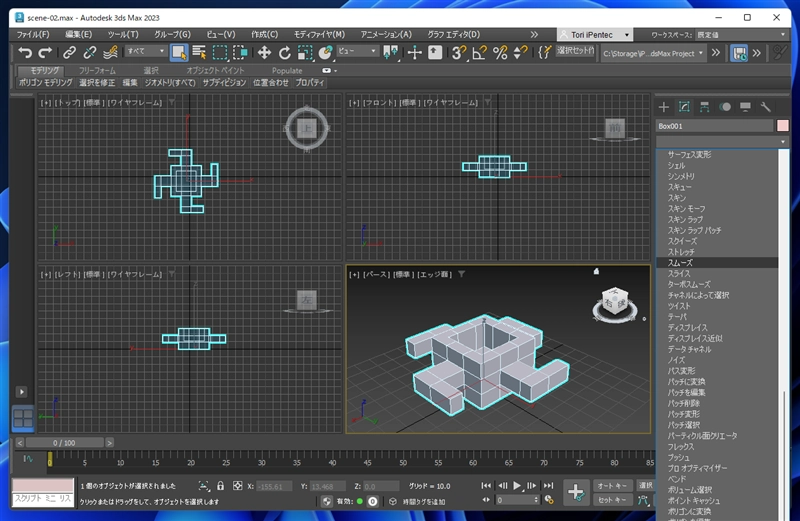Click the rectangular selection region icon
The image size is (800, 521).
point(220,52)
